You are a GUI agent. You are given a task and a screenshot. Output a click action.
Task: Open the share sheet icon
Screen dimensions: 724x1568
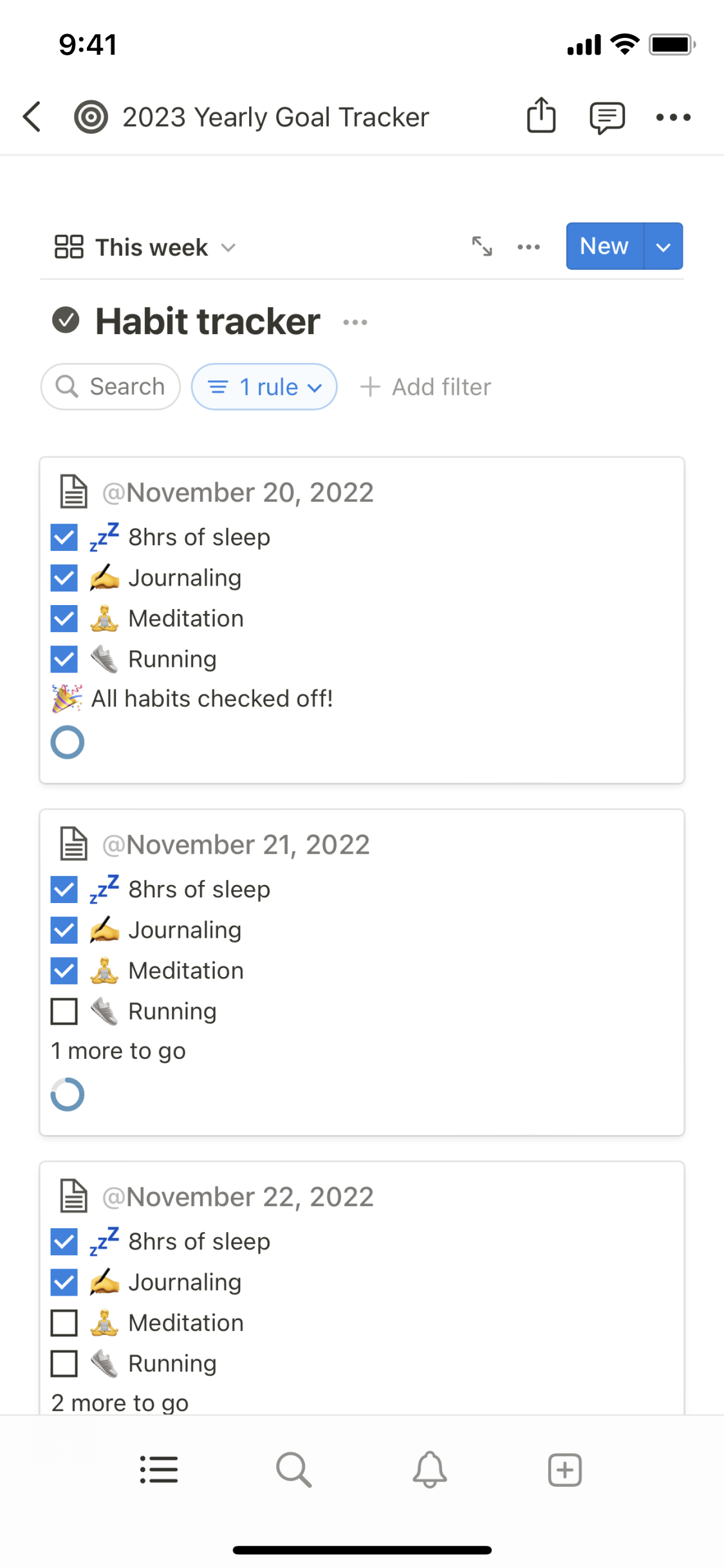pos(541,116)
